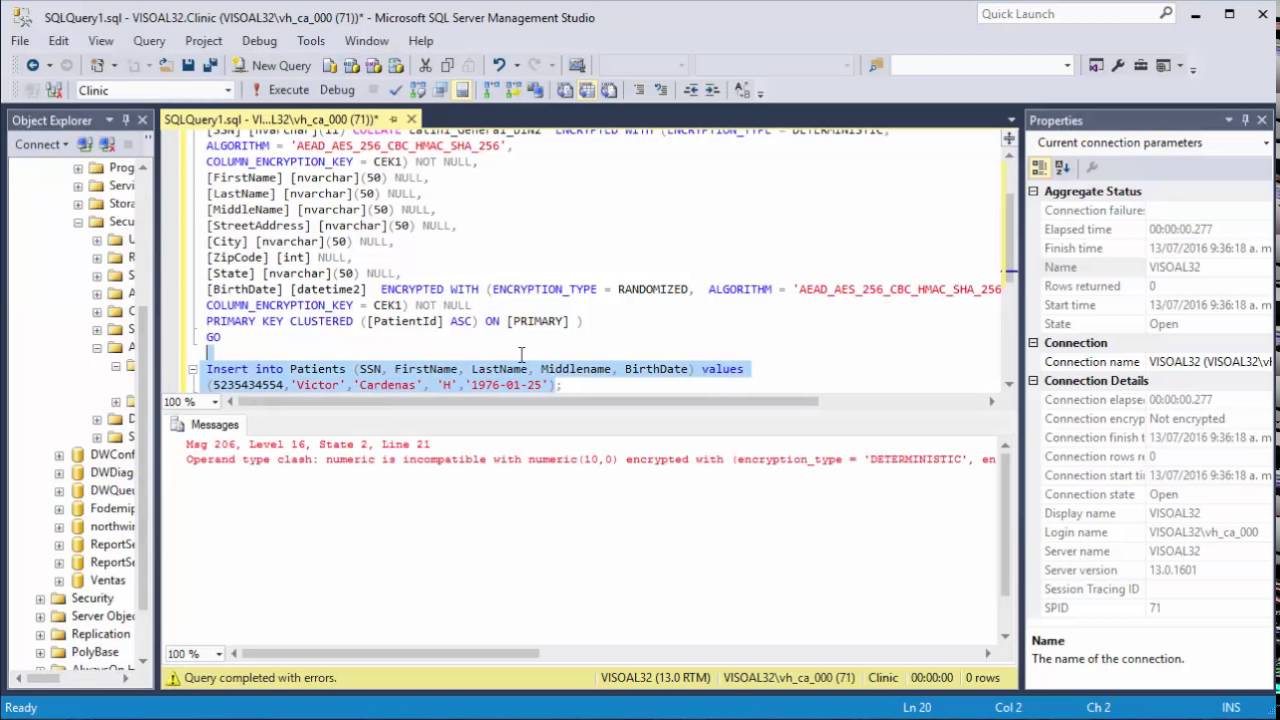Click the Execute button with red exclamation
This screenshot has width=1280, height=720.
279,90
